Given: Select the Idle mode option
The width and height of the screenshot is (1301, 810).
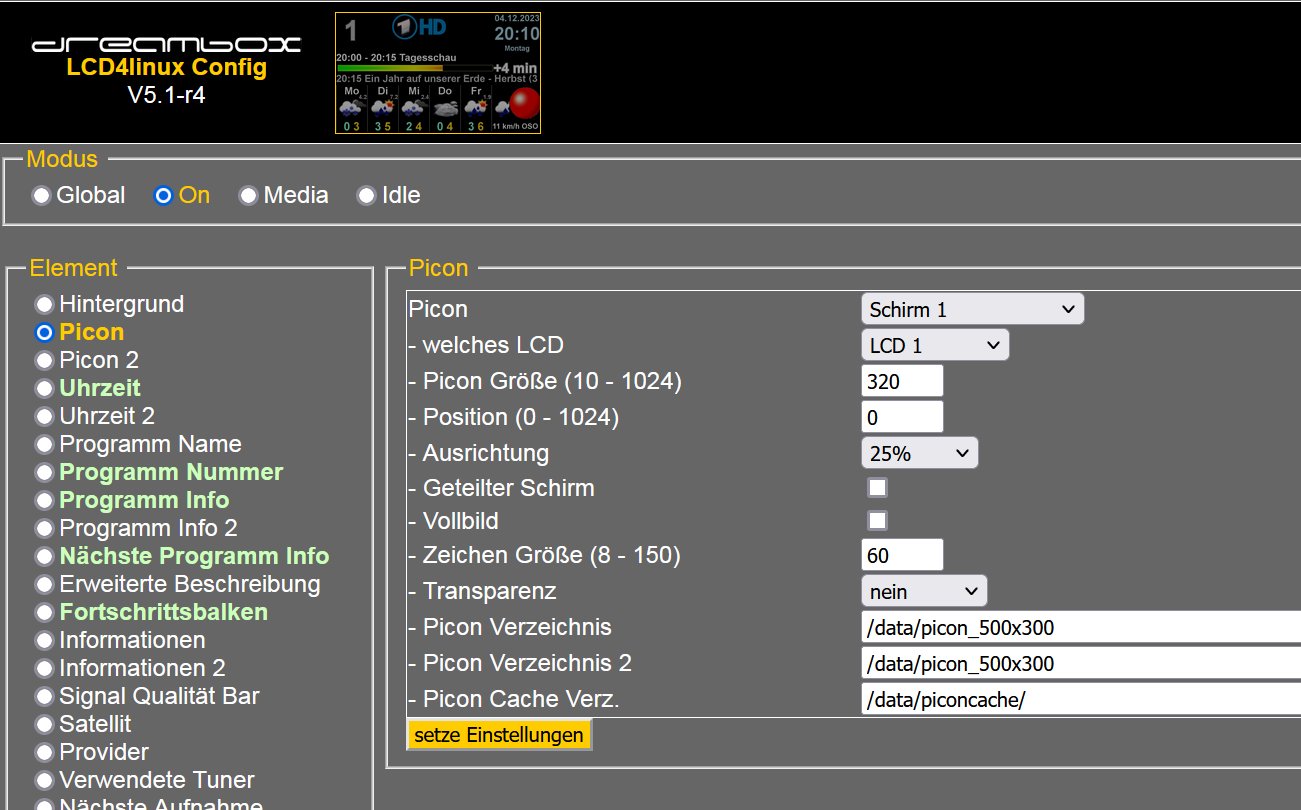Looking at the screenshot, I should 367,196.
